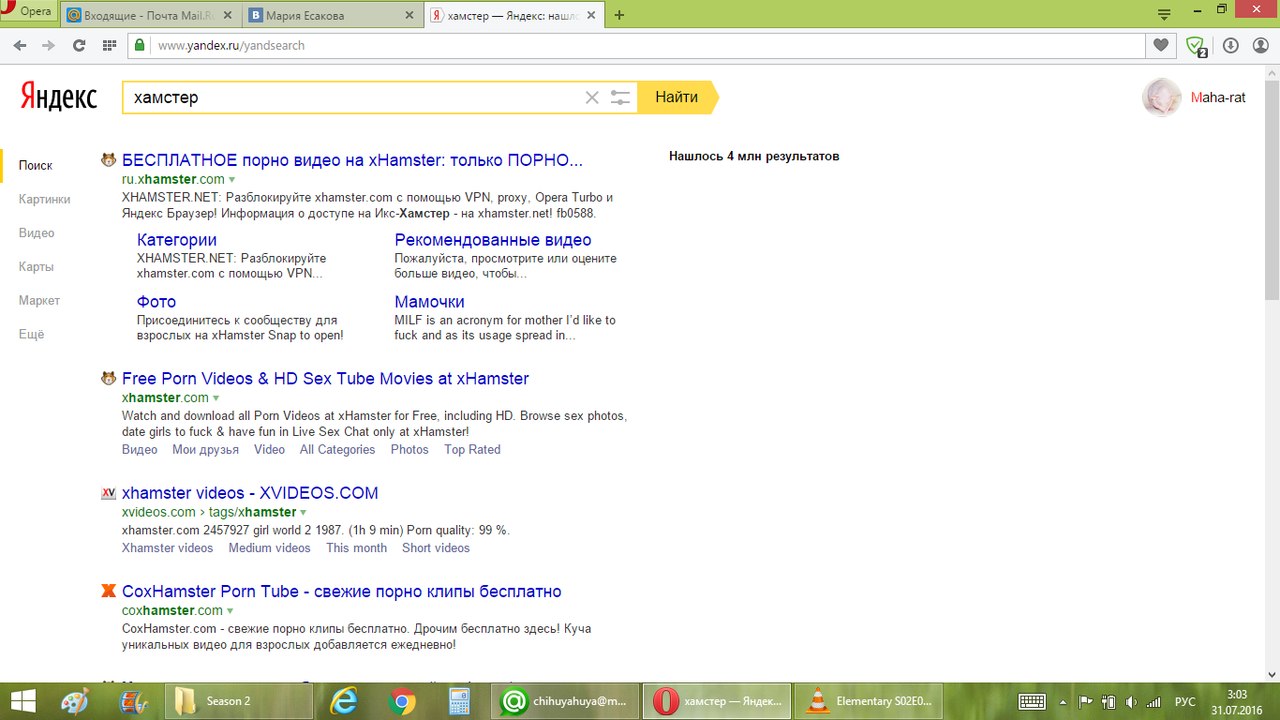Switch input language via РУС indicator
This screenshot has height=720, width=1280.
(x=1185, y=701)
